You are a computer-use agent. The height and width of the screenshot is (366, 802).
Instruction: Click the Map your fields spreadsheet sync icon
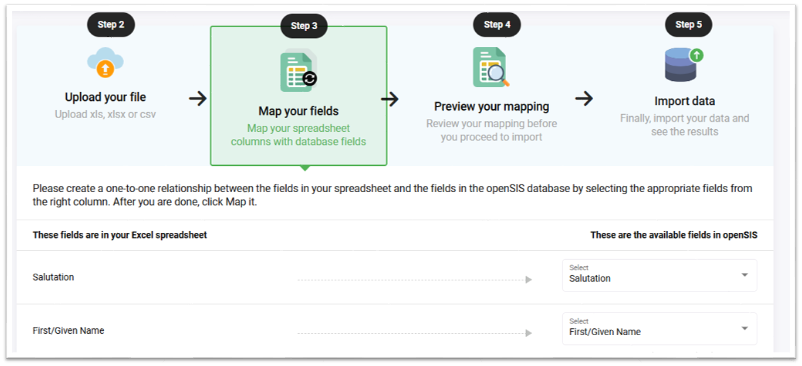tap(299, 71)
